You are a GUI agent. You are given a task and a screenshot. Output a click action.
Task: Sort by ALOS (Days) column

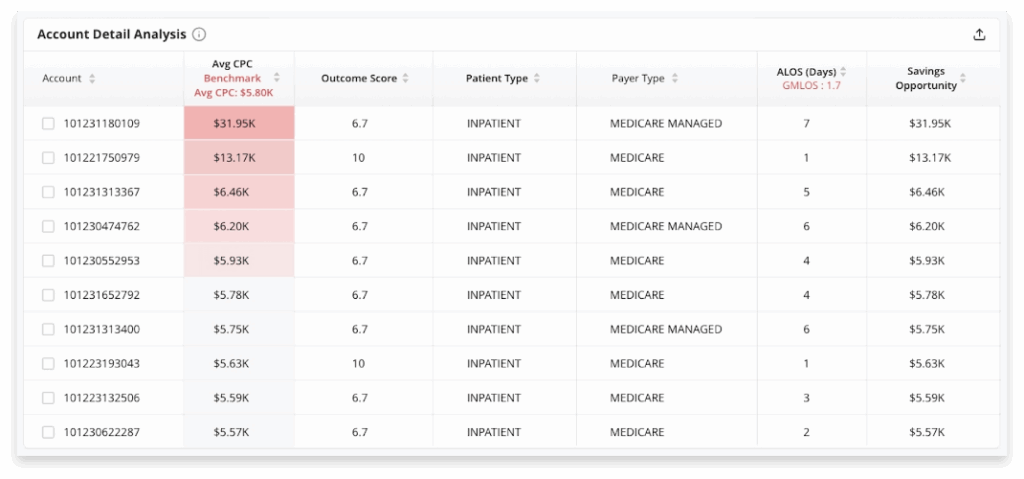coord(843,72)
